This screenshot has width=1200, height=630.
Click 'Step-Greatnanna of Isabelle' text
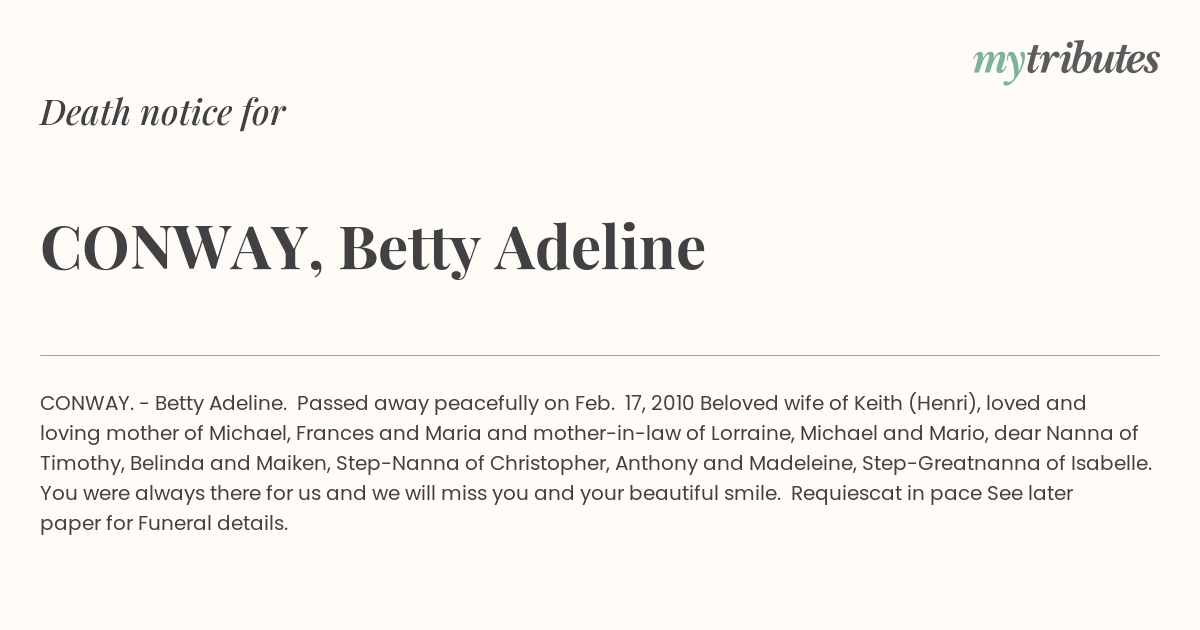click(x=1006, y=463)
